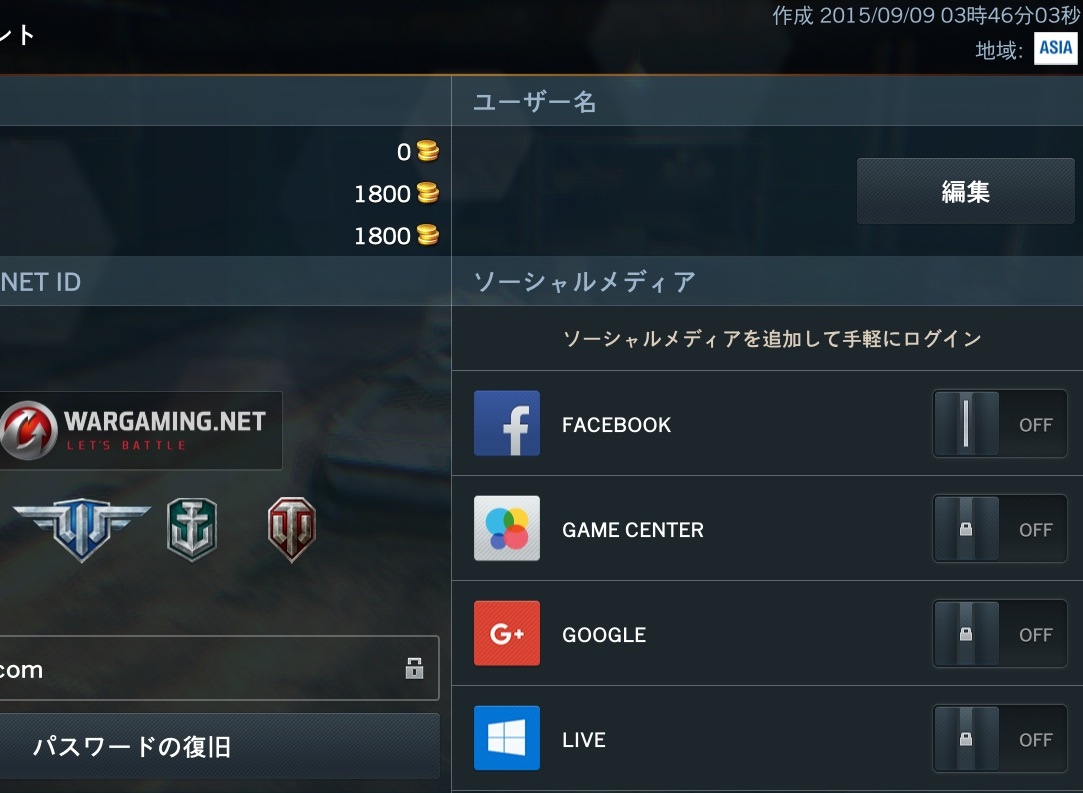Click the Google Plus icon
The height and width of the screenshot is (793, 1083).
(506, 633)
